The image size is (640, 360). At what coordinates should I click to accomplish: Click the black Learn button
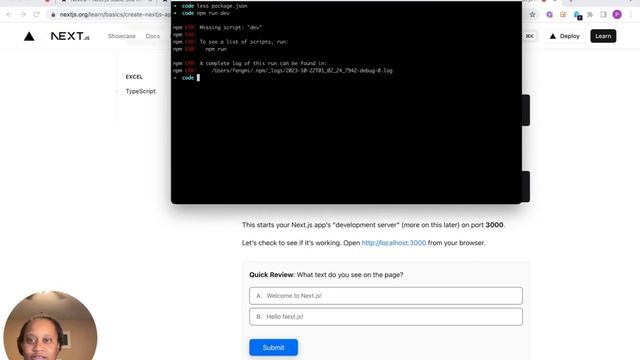[x=603, y=36]
